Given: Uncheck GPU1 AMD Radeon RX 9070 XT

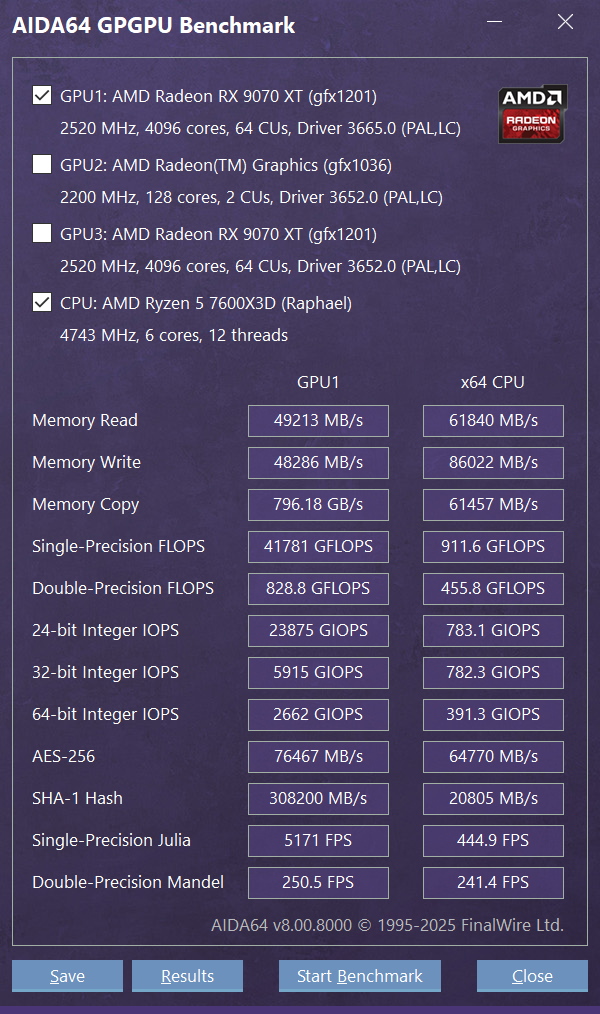Looking at the screenshot, I should [x=42, y=96].
